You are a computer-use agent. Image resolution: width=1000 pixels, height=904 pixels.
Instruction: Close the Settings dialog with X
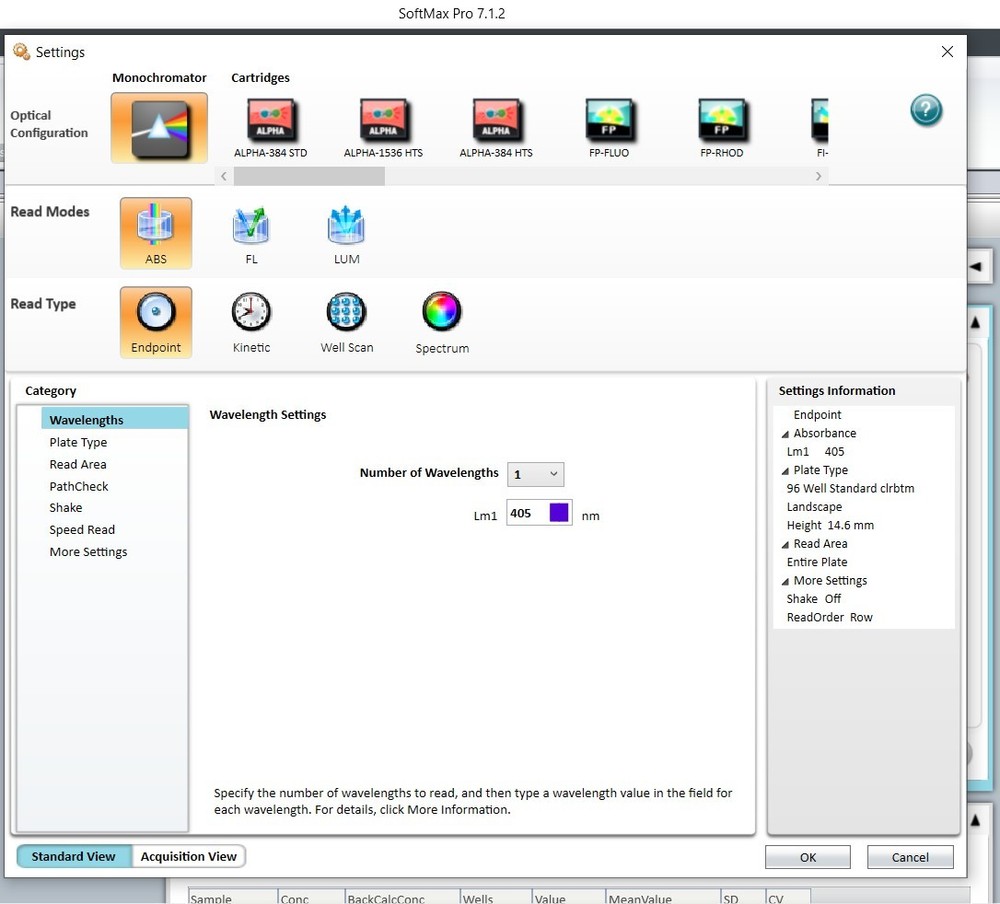pyautogui.click(x=947, y=52)
